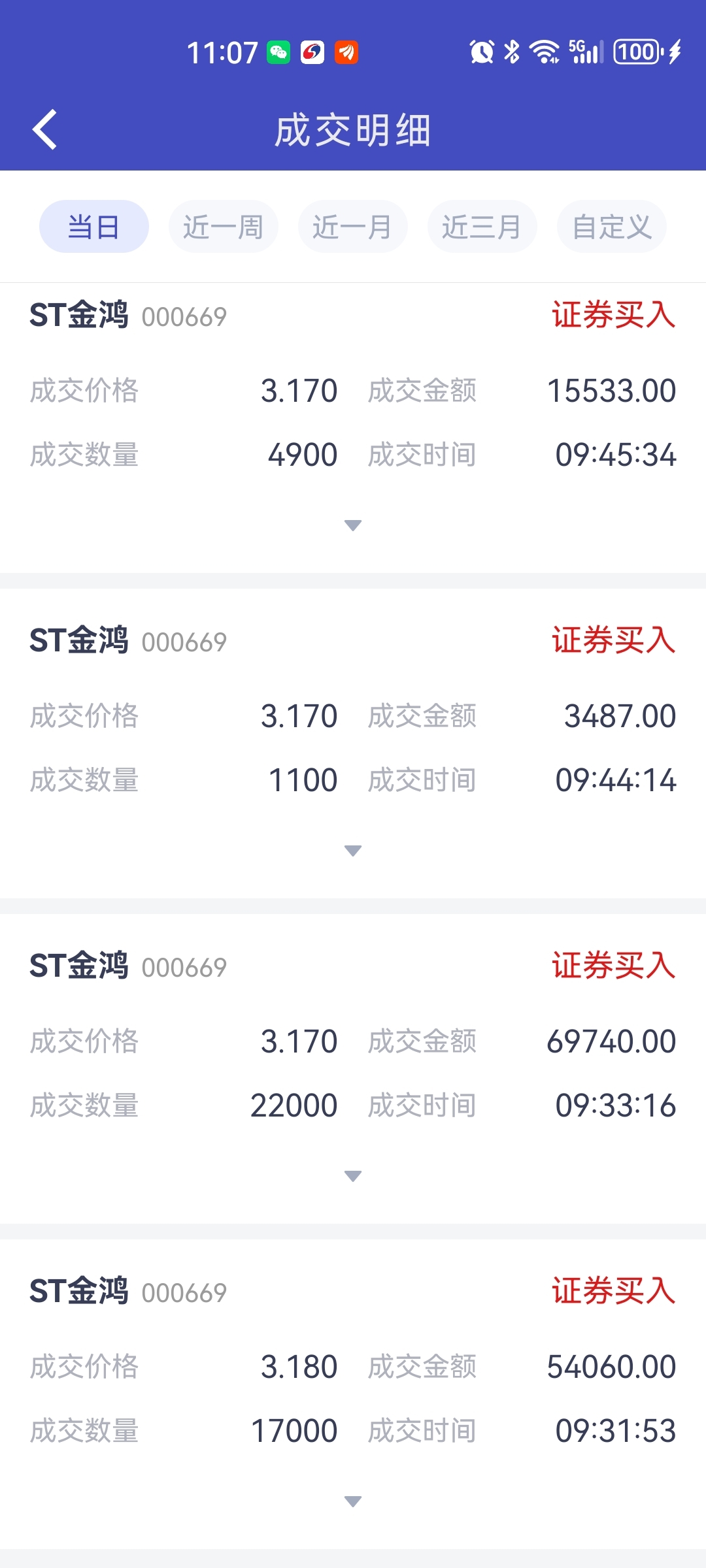The height and width of the screenshot is (1568, 706).
Task: Choose the 近三月 time range
Action: [x=482, y=227]
